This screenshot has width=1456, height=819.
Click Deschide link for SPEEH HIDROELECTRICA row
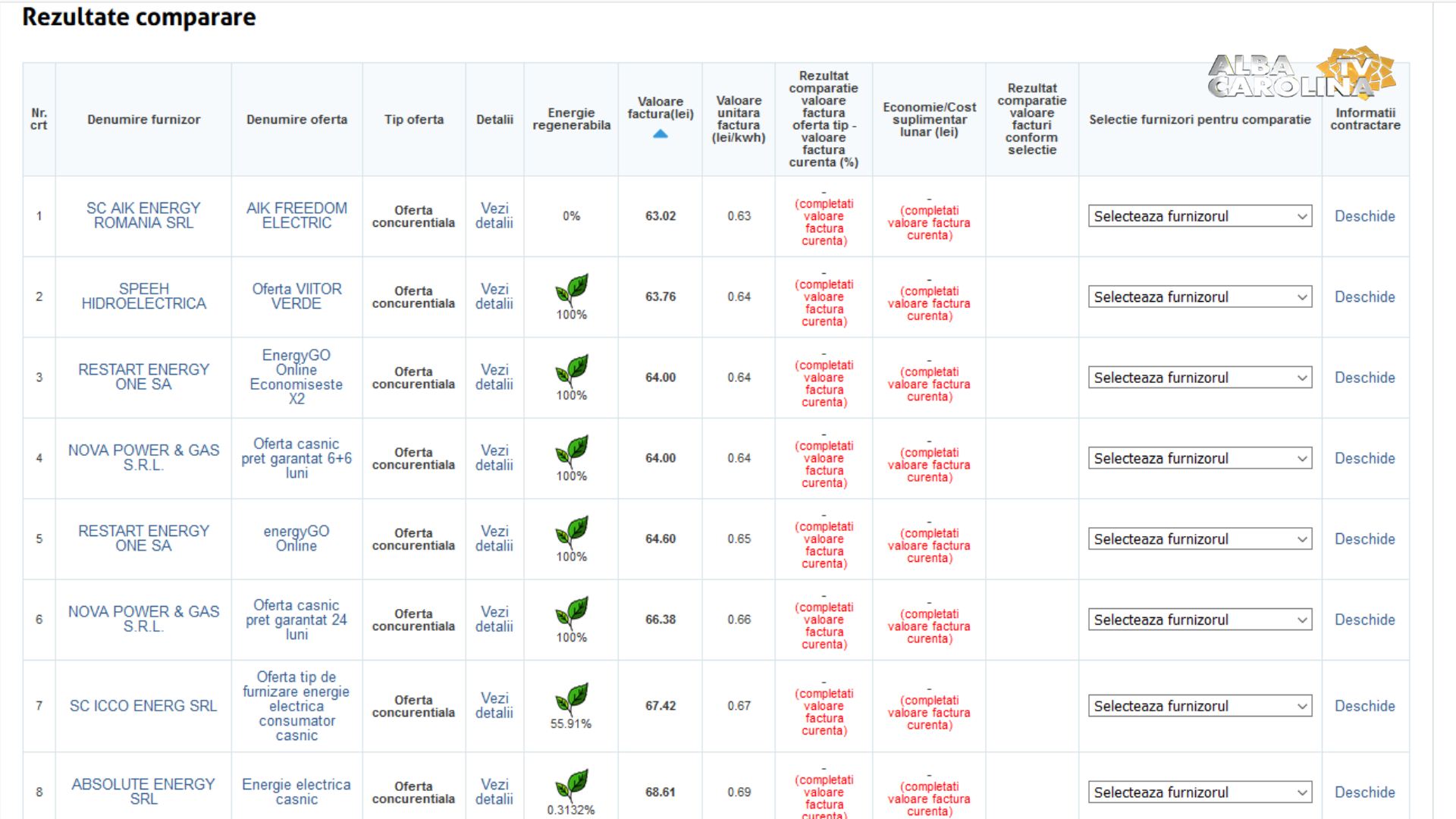point(1364,297)
